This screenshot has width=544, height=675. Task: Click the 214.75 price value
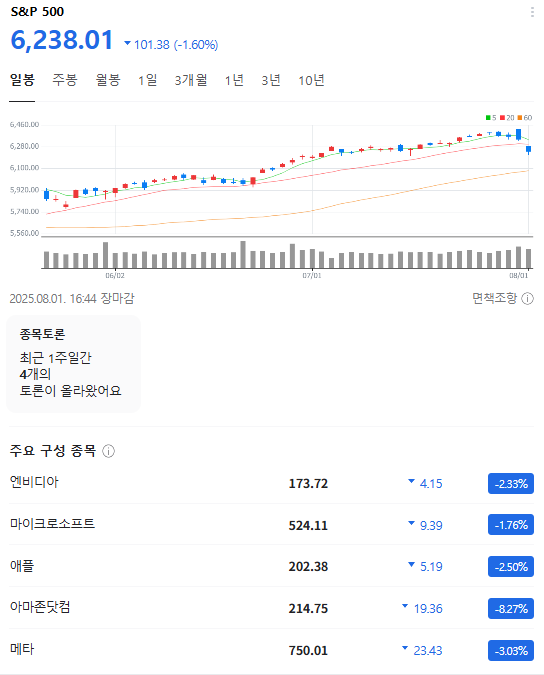tap(308, 609)
